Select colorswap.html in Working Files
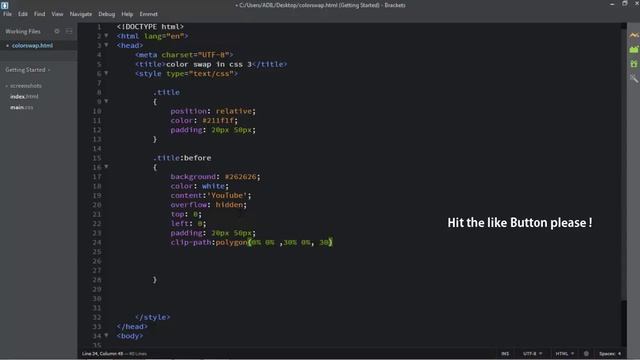The image size is (640, 360). pyautogui.click(x=32, y=45)
